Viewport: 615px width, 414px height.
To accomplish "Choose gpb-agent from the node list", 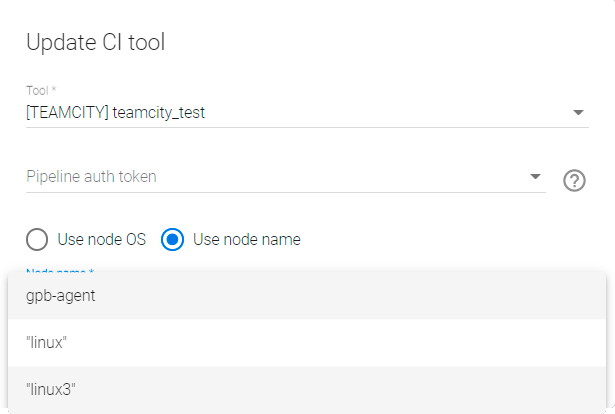I will (x=61, y=295).
